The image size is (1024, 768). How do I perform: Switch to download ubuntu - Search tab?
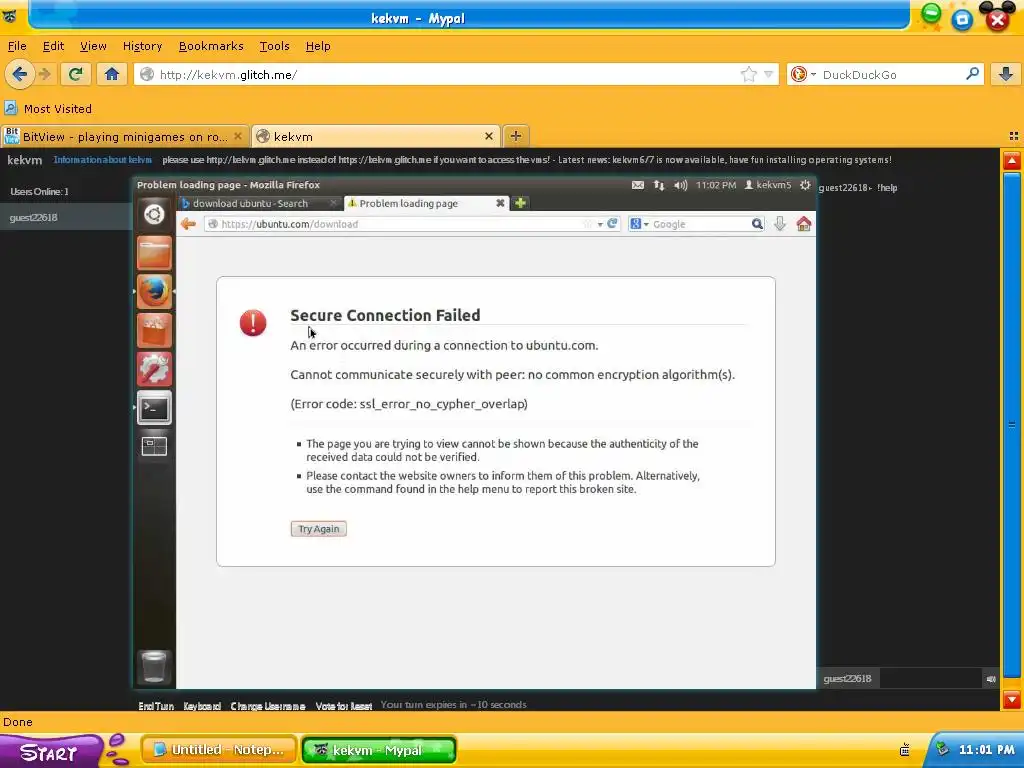[x=259, y=204]
